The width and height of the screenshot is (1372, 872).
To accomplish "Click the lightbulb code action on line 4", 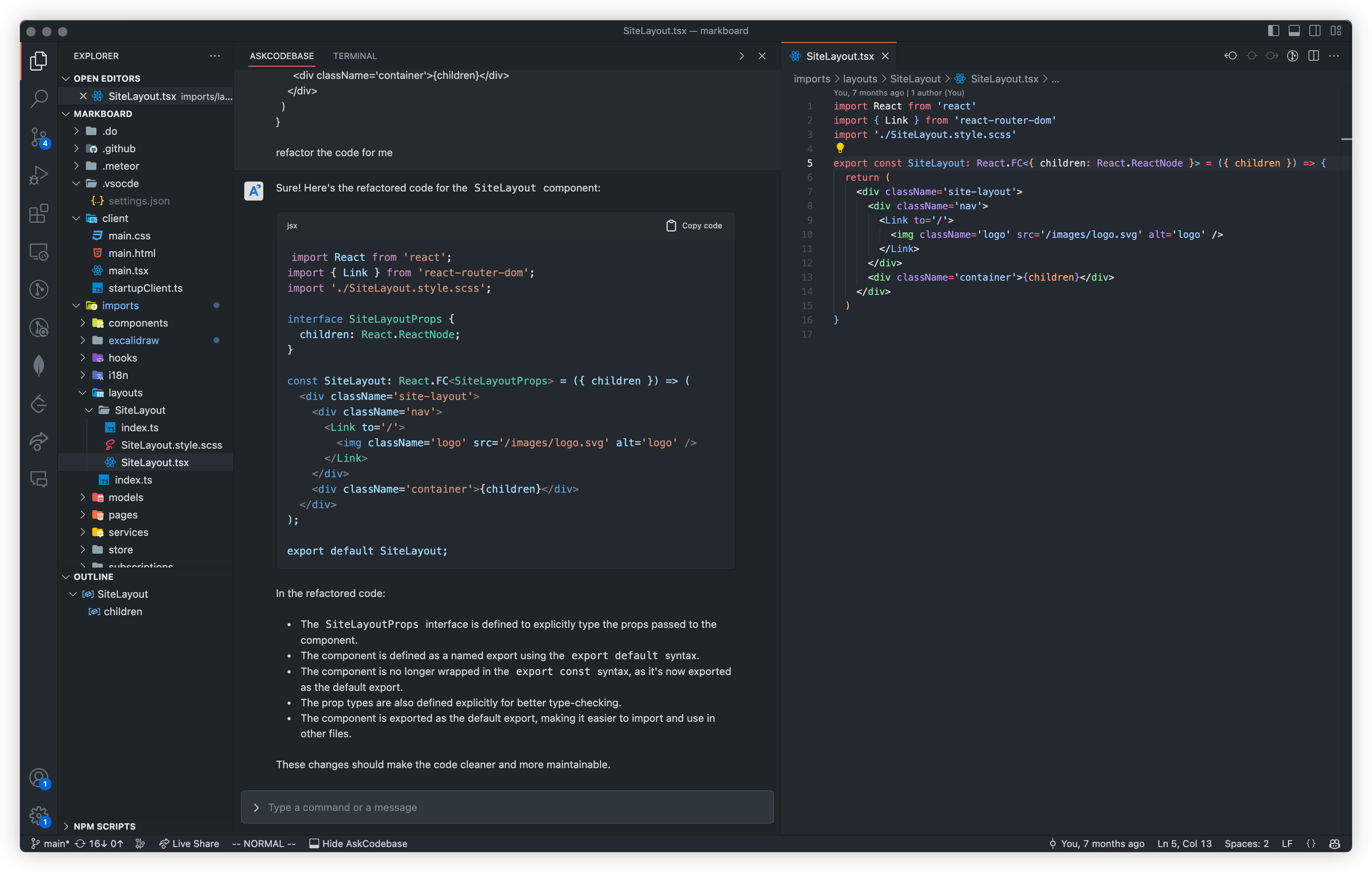I will click(840, 148).
